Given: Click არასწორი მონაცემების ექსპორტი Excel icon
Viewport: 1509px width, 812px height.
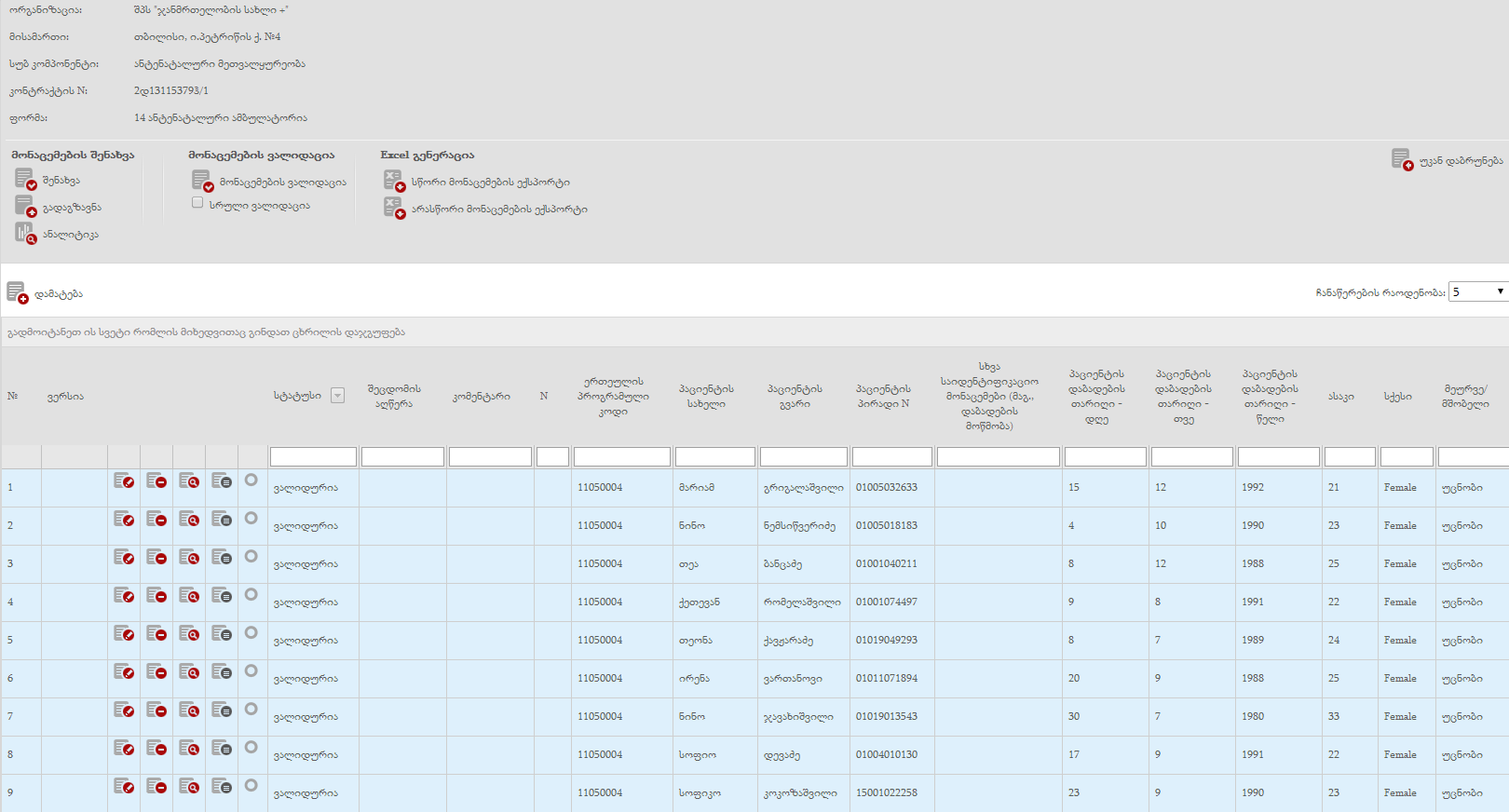Looking at the screenshot, I should pos(394,209).
